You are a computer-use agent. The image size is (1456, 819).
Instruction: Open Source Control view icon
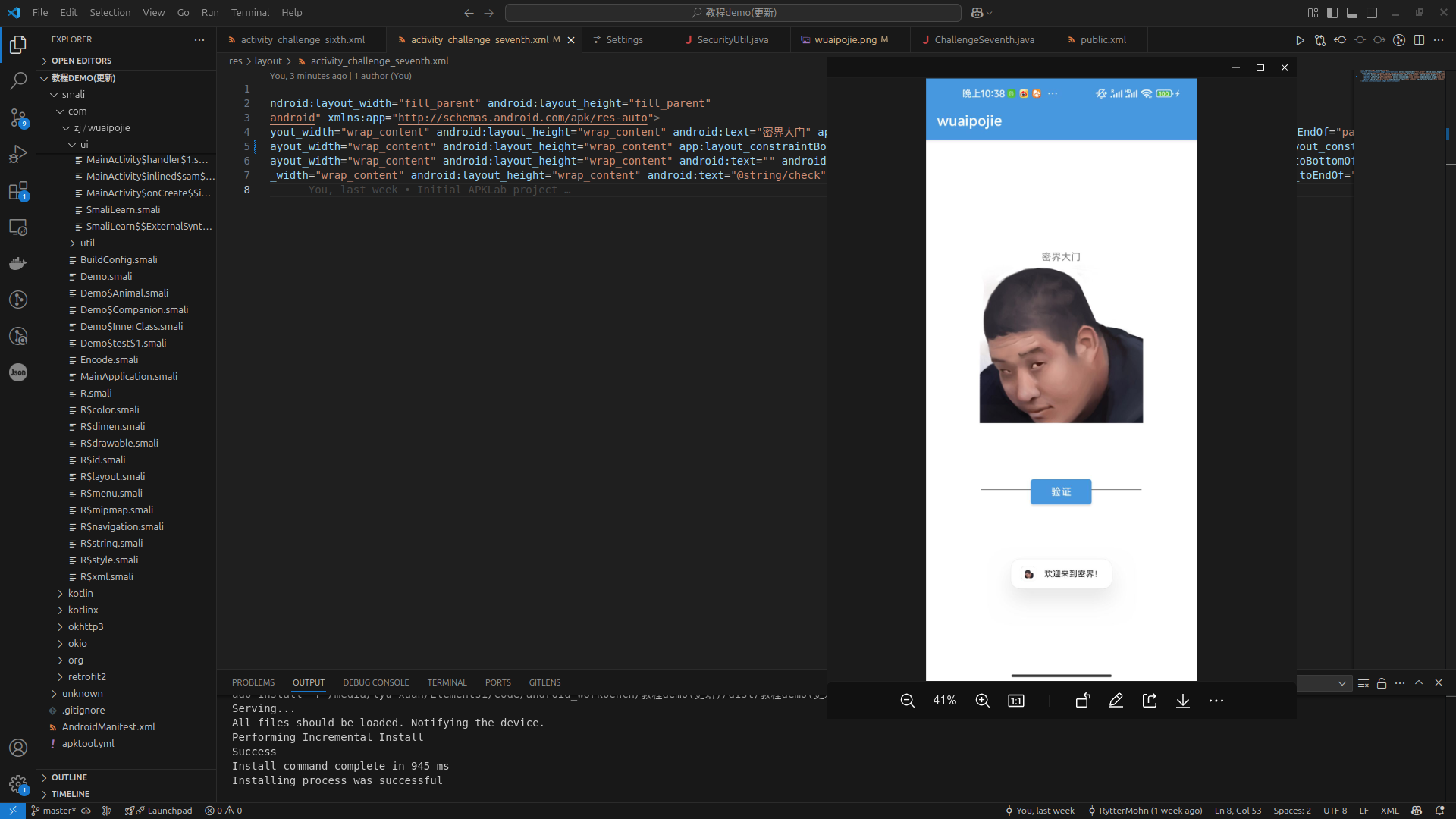coord(18,118)
